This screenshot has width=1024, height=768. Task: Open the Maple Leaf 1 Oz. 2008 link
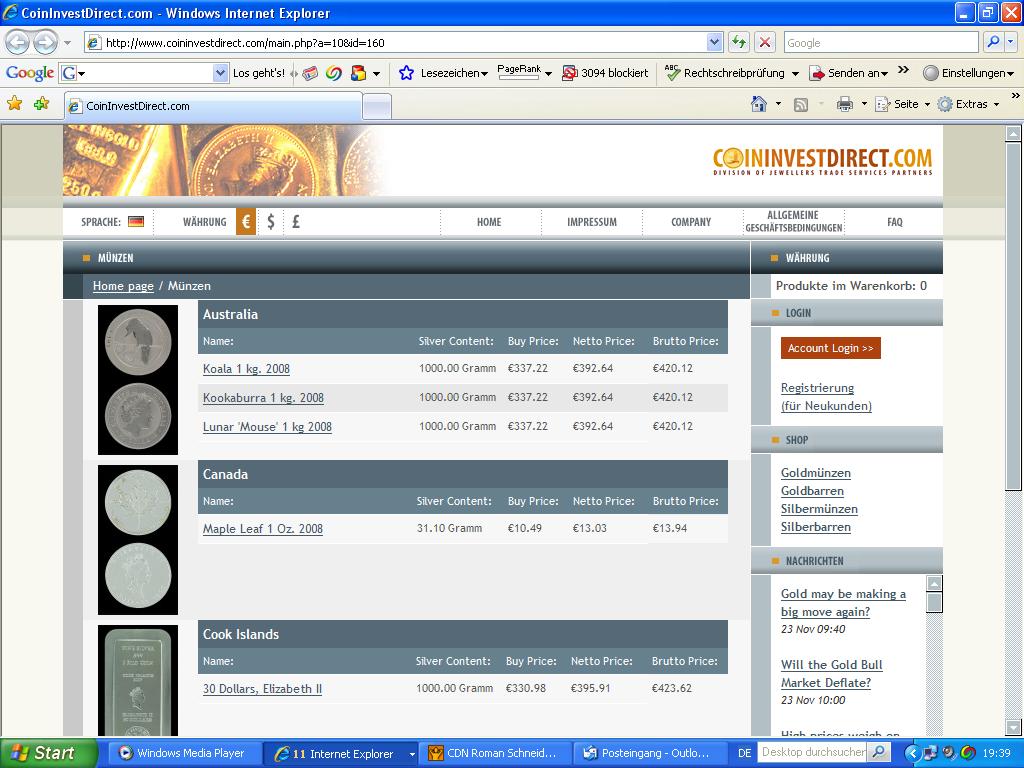click(x=263, y=528)
